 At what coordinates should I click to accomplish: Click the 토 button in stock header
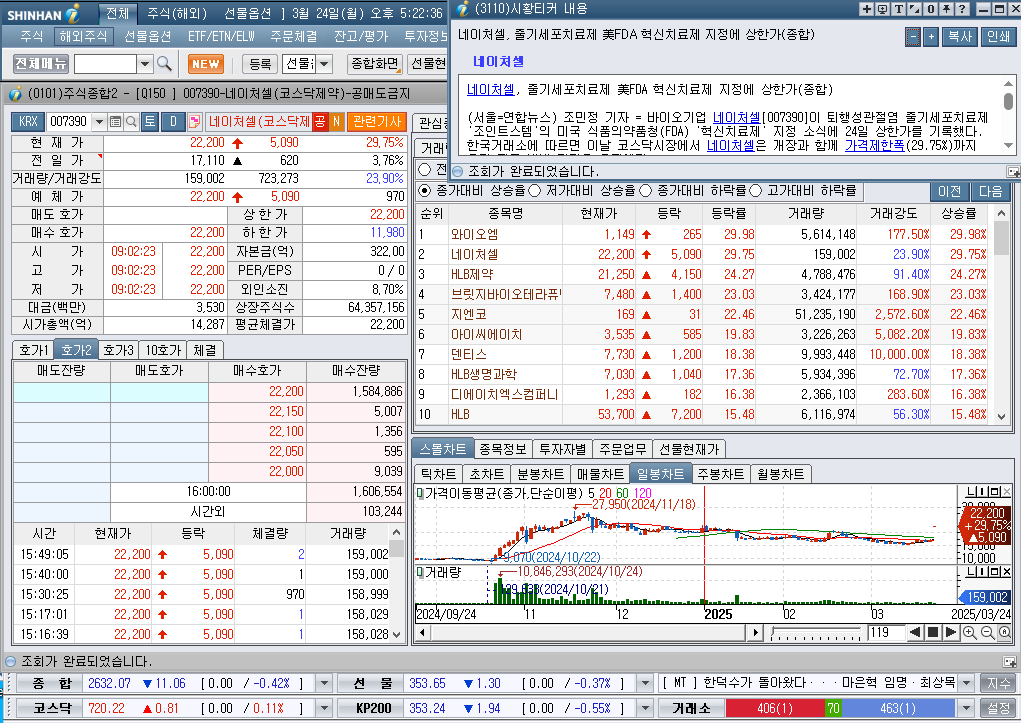point(150,122)
